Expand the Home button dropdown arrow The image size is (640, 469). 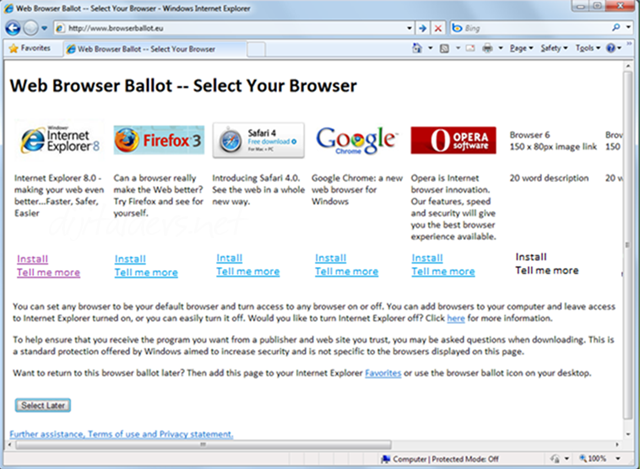[430, 48]
